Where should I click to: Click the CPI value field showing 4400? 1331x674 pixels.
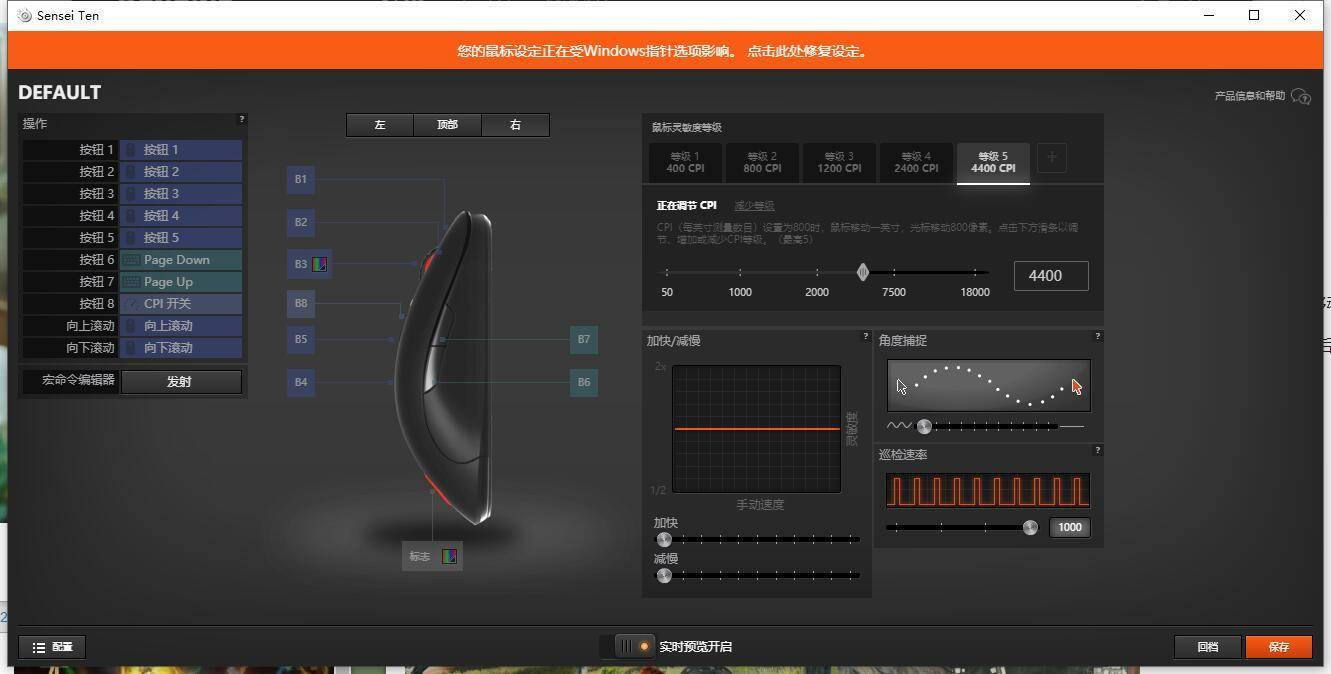pyautogui.click(x=1051, y=276)
